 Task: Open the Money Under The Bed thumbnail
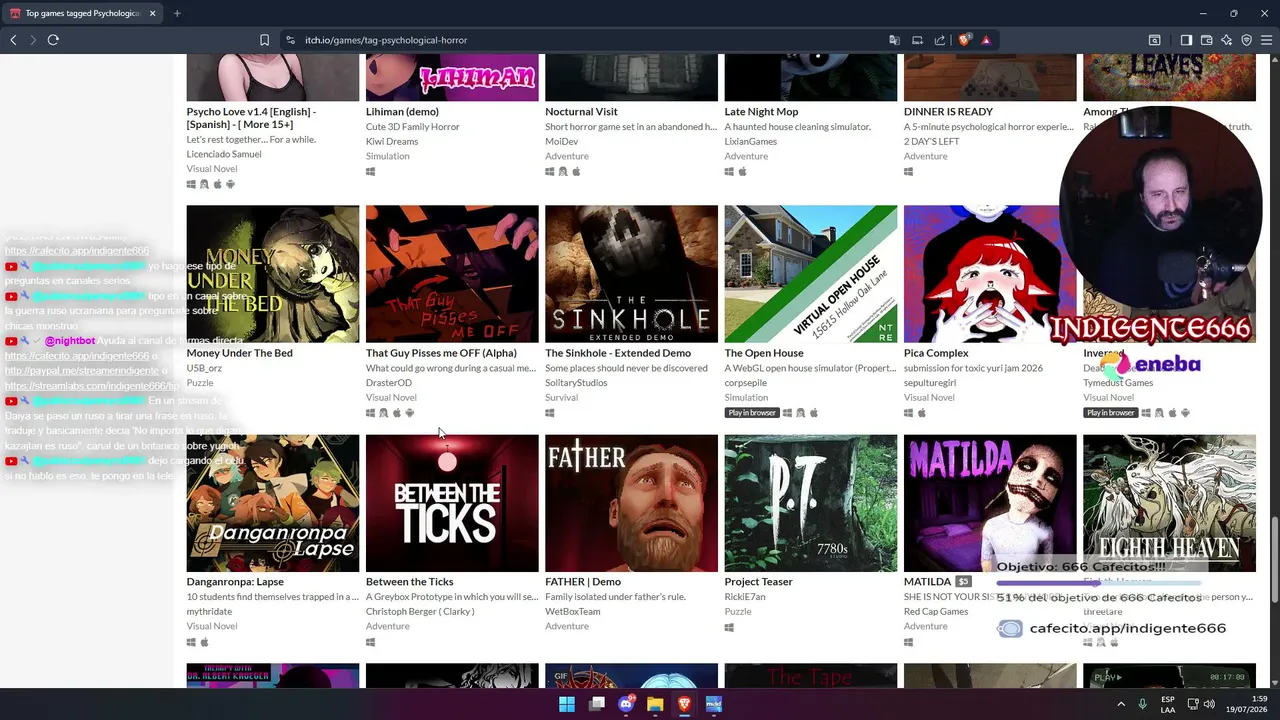coord(273,274)
